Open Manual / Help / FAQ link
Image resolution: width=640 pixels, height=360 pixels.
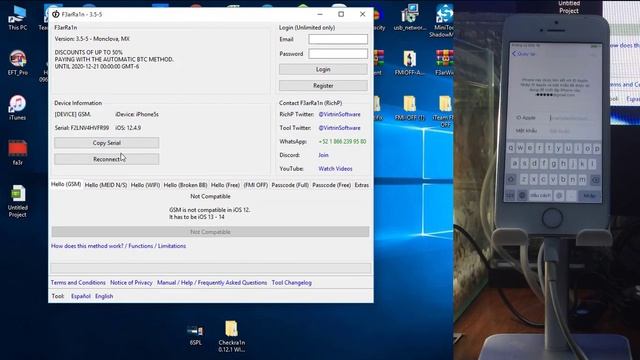click(212, 282)
